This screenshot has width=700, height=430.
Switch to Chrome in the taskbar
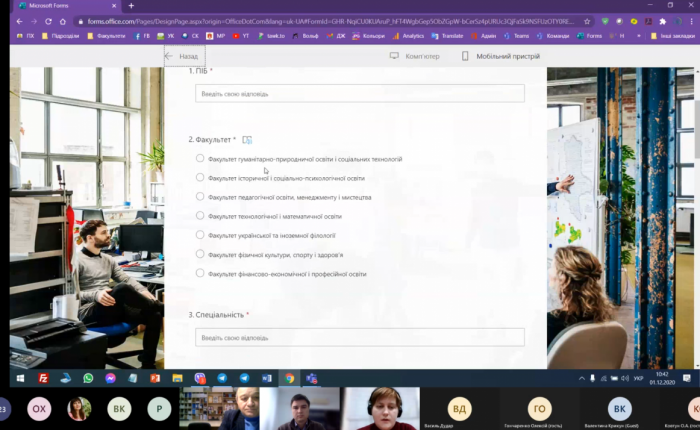point(289,379)
